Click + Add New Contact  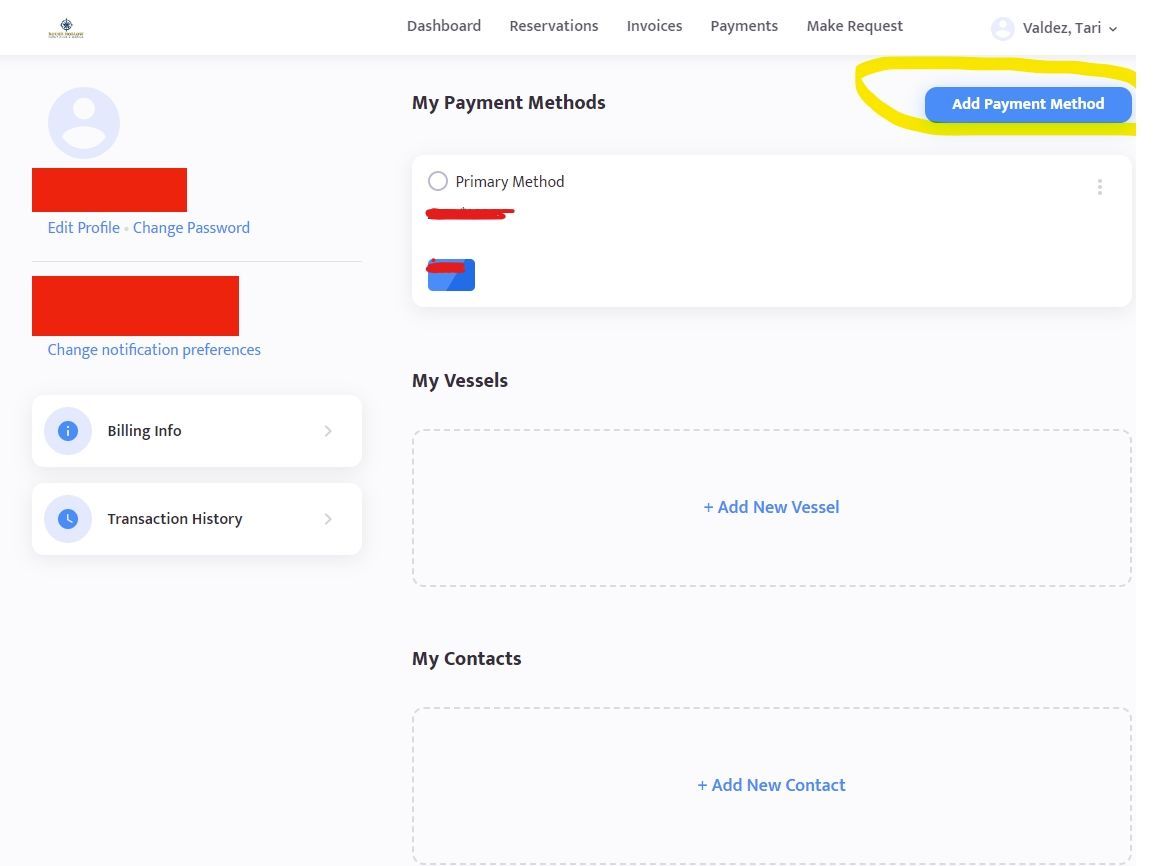(771, 785)
